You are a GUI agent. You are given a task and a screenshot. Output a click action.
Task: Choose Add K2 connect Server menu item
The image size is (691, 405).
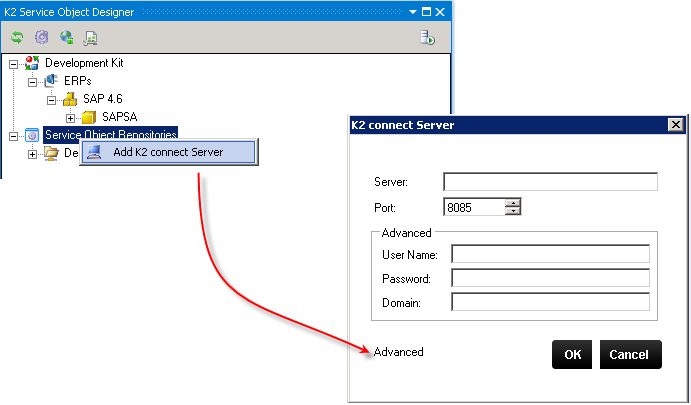coord(169,152)
